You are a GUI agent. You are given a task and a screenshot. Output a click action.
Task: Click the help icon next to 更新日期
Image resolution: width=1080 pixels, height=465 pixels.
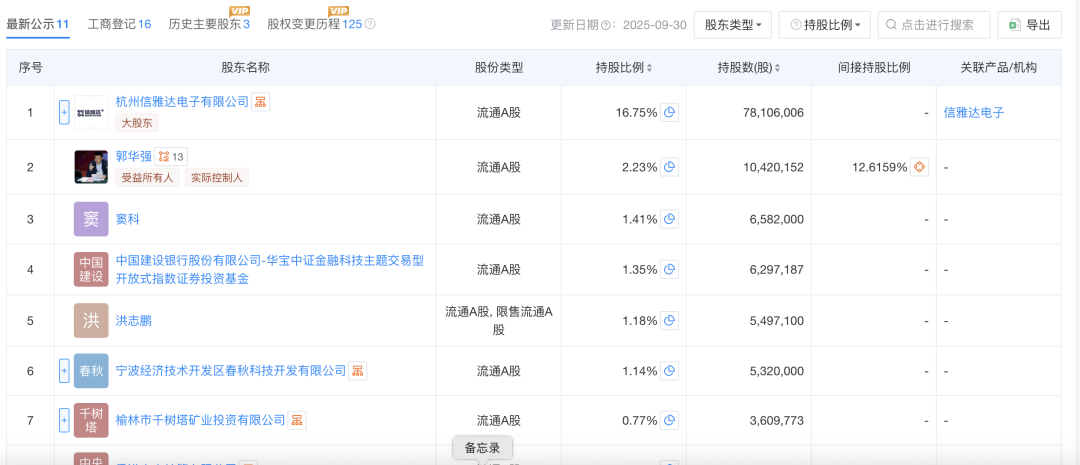[x=606, y=25]
